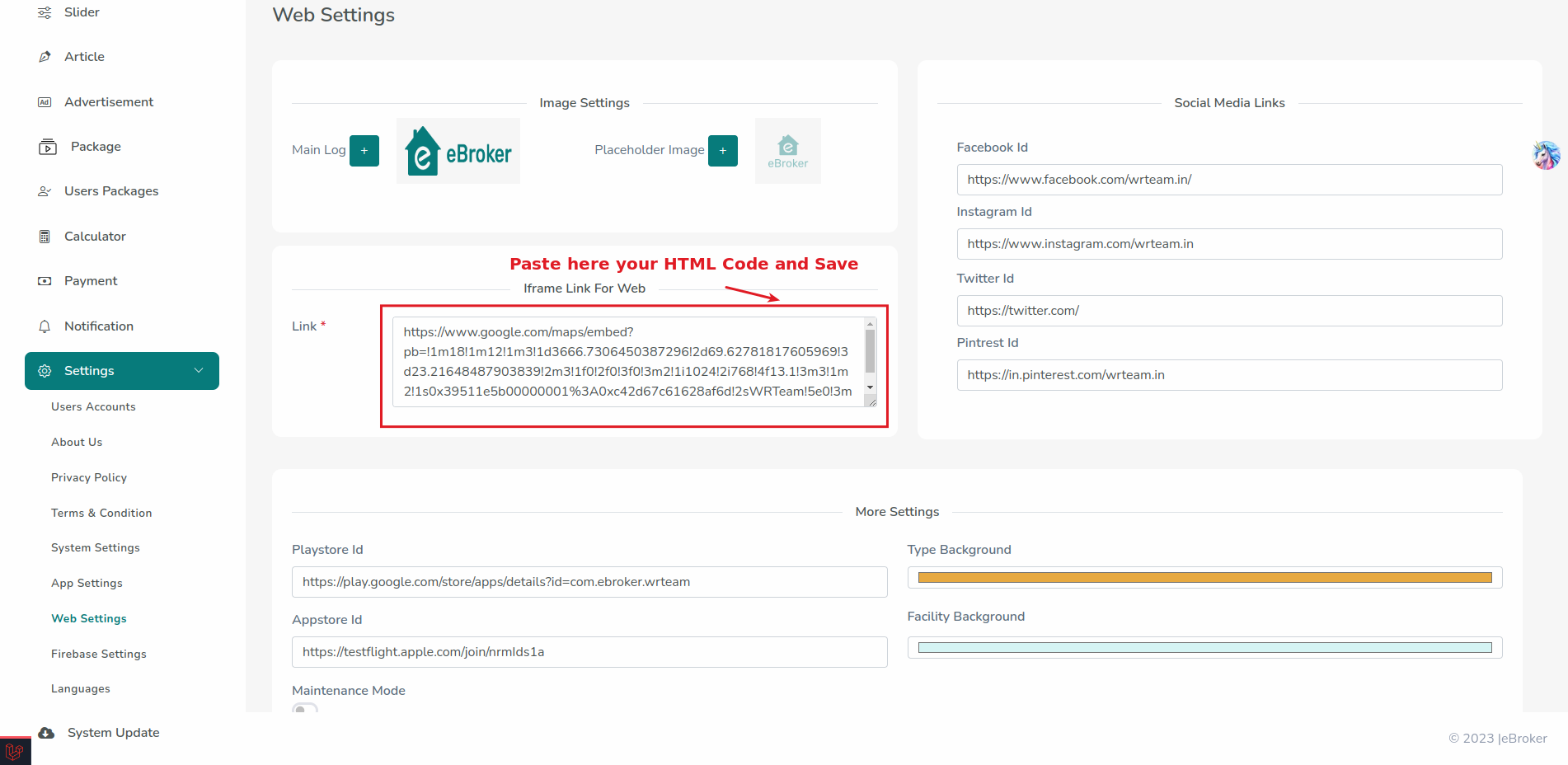Screen dimensions: 1568x765
Task: Click the Settings gear icon
Action: click(45, 371)
